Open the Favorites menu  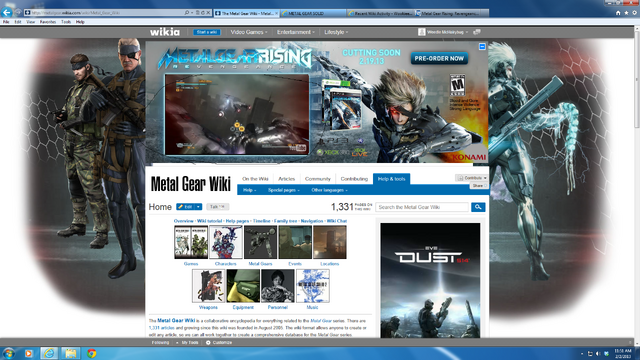[x=48, y=22]
